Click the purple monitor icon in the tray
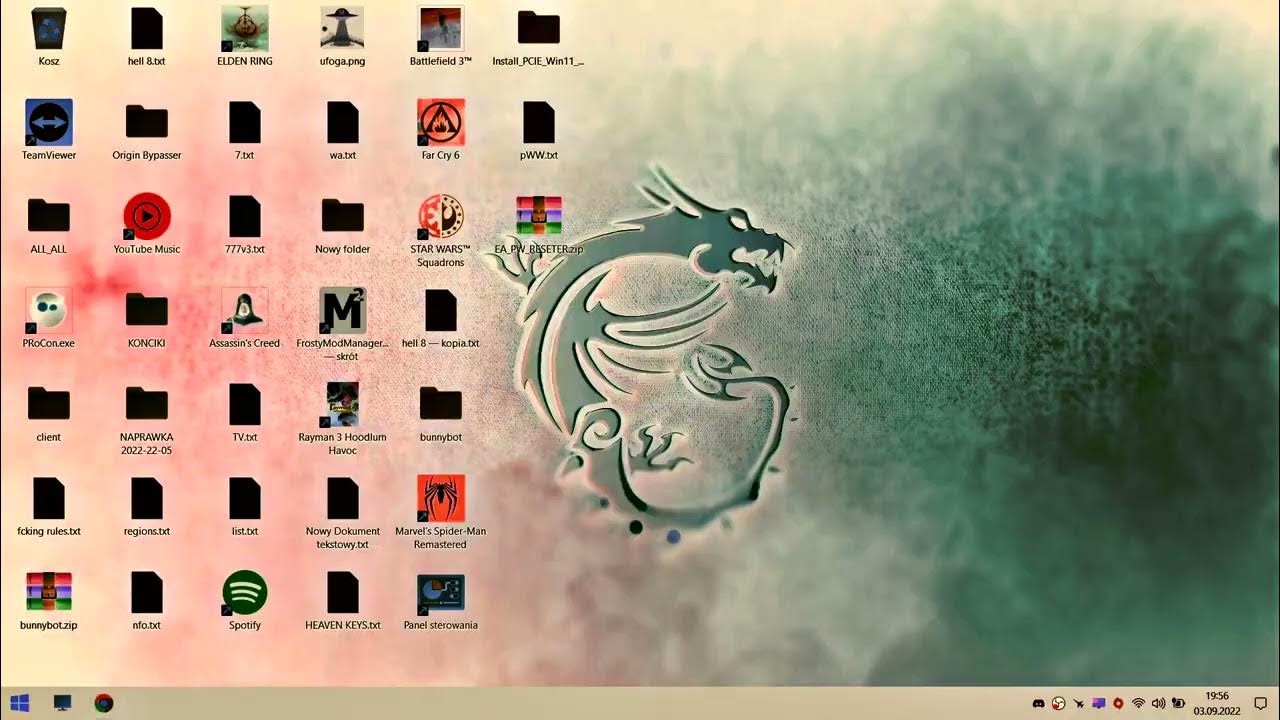The image size is (1280, 720). [1098, 704]
